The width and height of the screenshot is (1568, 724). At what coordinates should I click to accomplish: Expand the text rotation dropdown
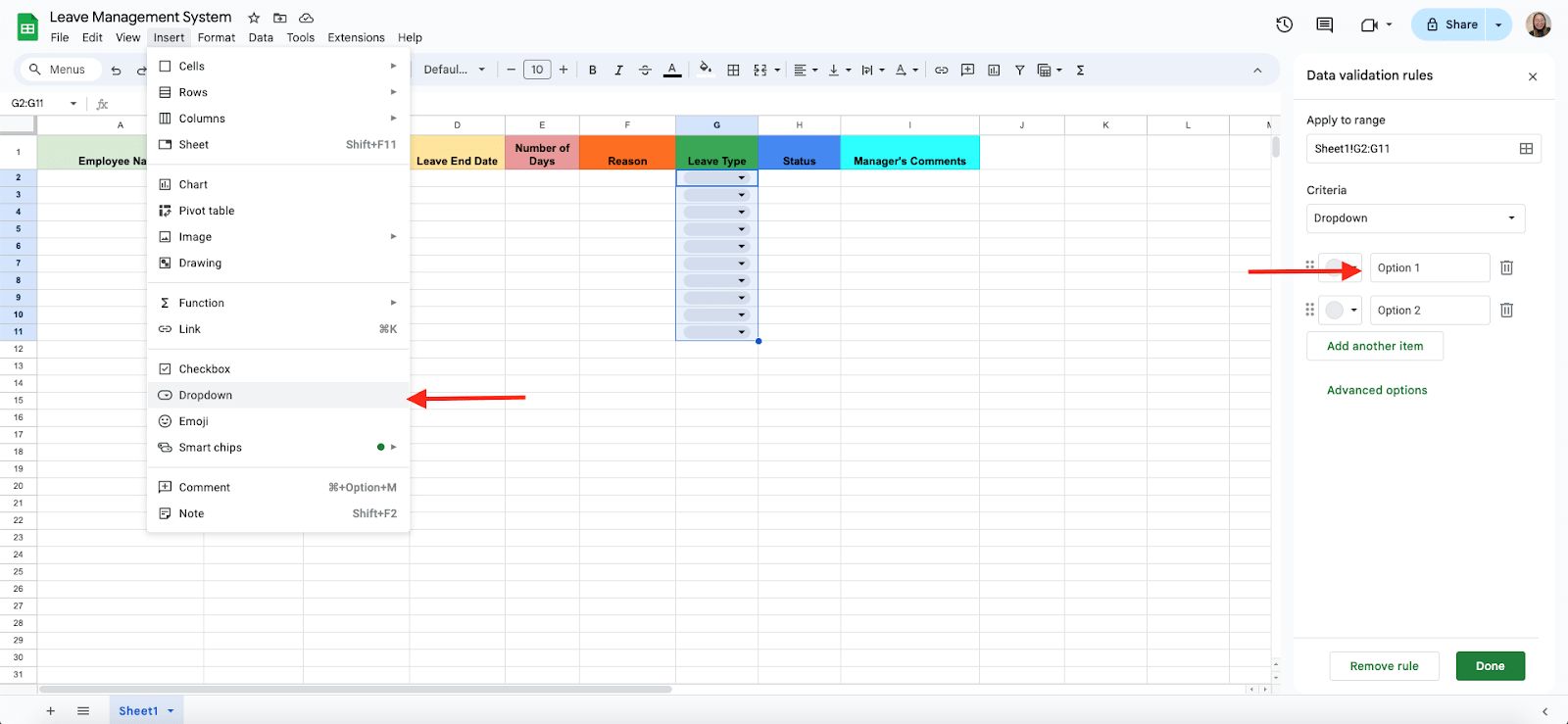915,70
